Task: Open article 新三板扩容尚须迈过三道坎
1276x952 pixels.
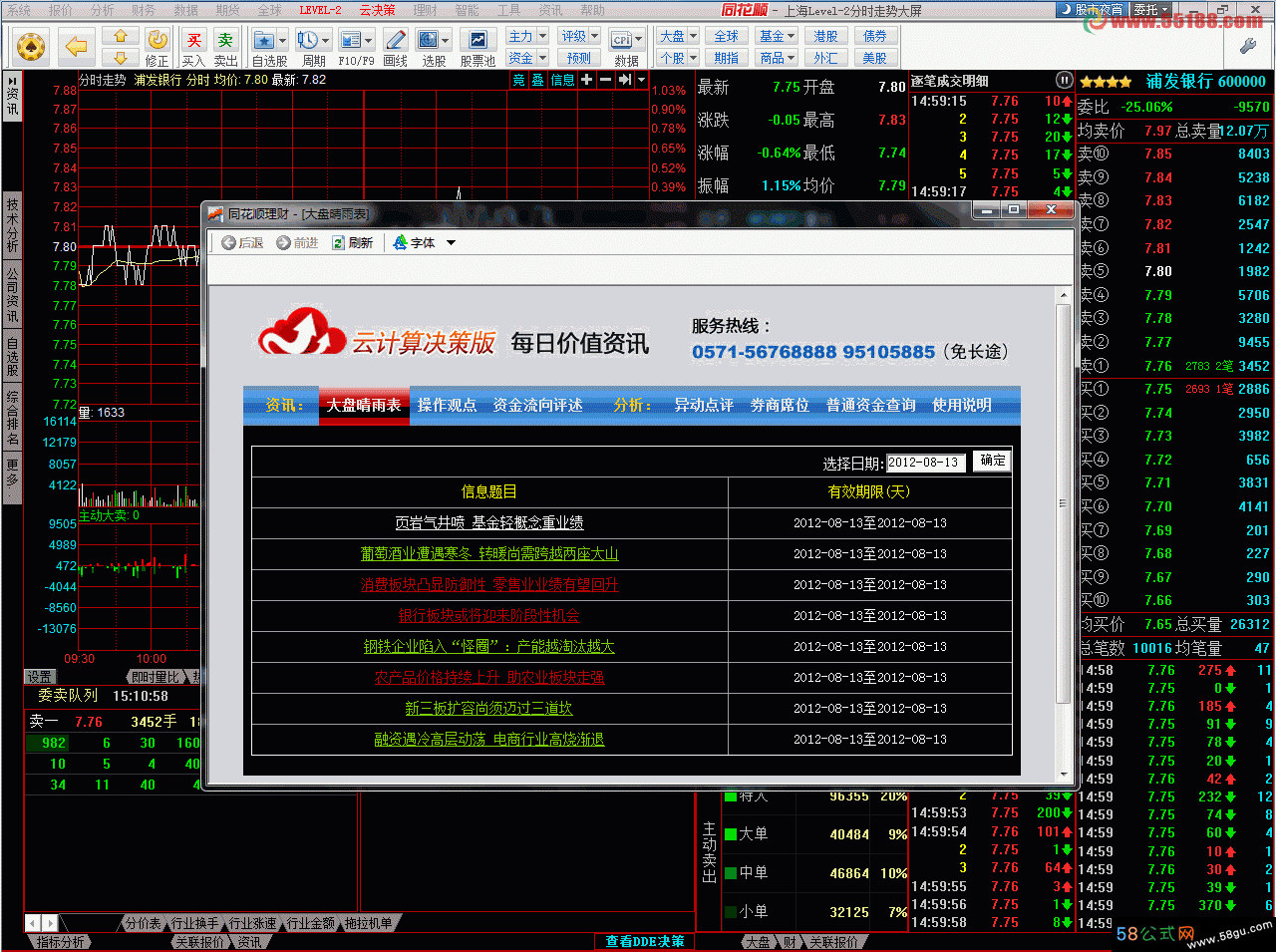Action: [x=488, y=708]
